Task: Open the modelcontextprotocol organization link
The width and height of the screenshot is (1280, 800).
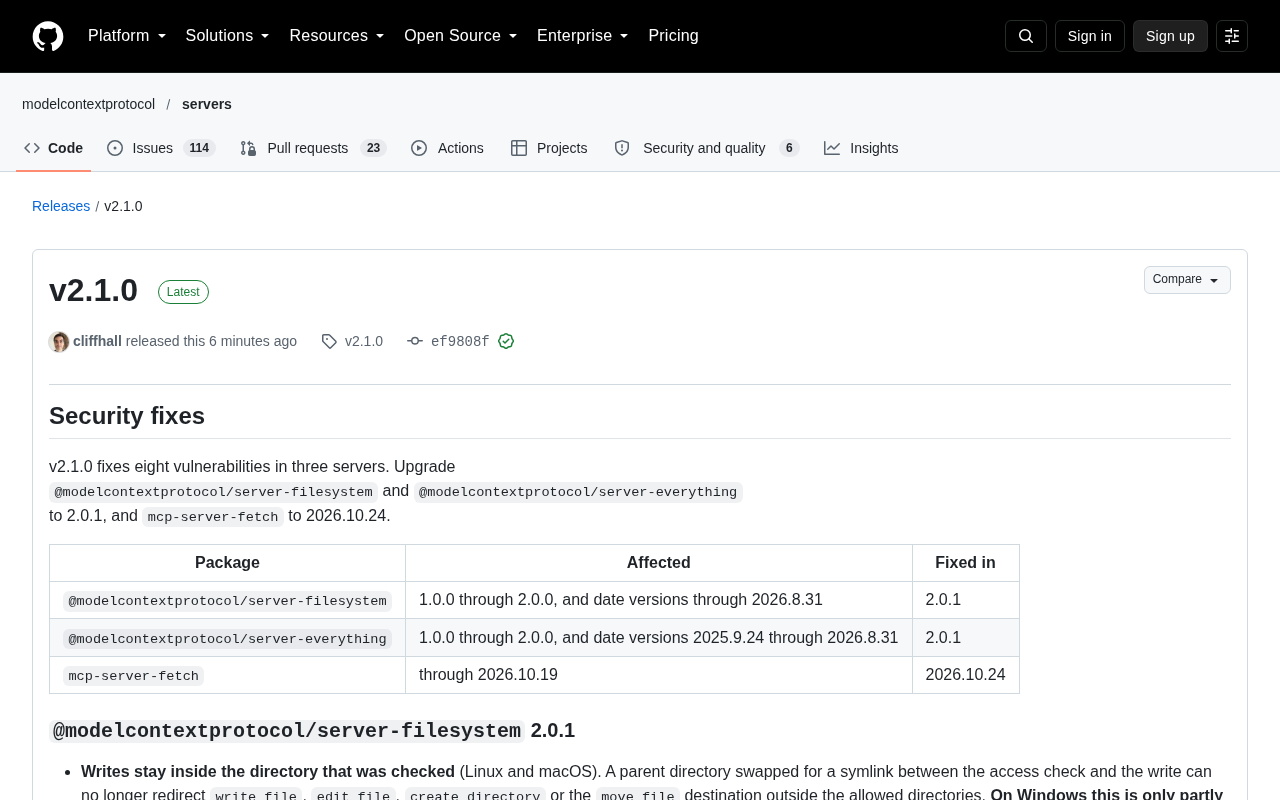Action: click(x=88, y=104)
